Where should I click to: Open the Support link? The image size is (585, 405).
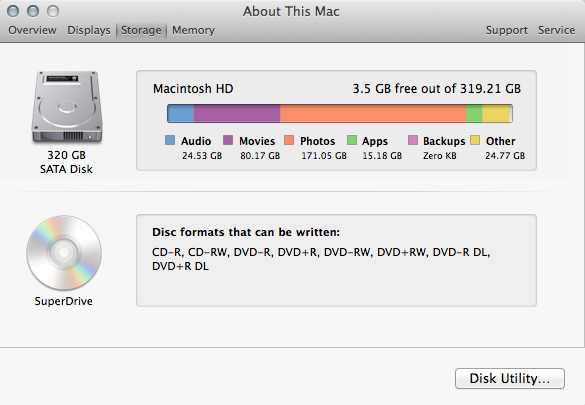(x=507, y=30)
